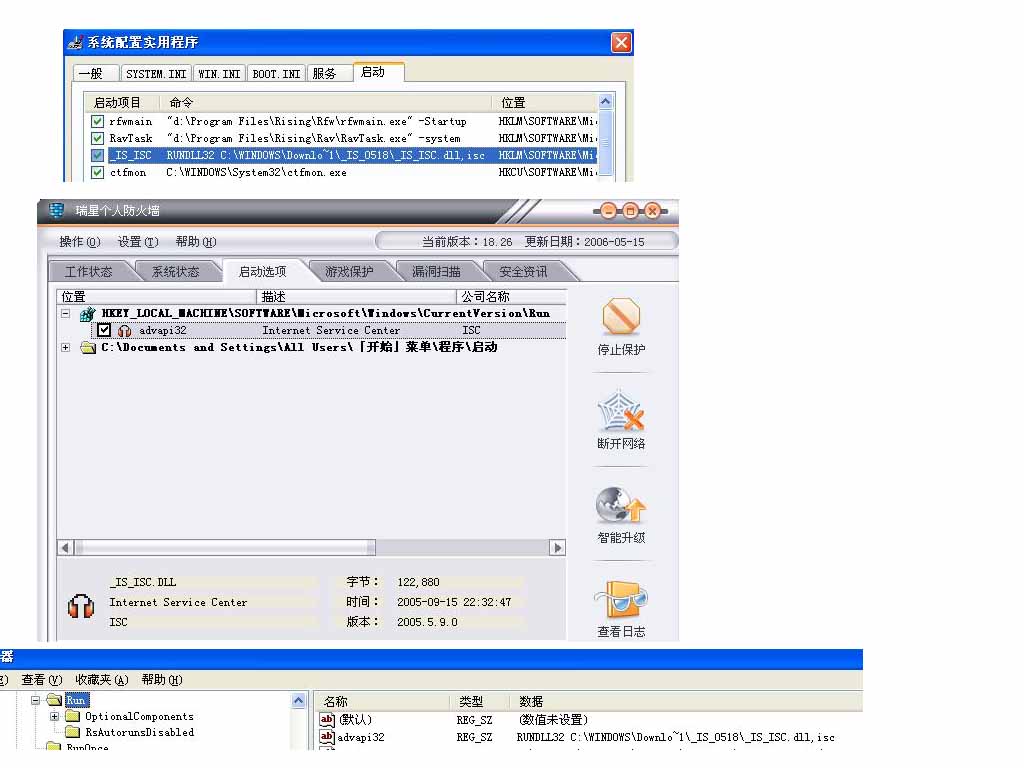The width and height of the screenshot is (1024, 768).
Task: Sort by 位置 column in system configuration
Action: (x=545, y=103)
